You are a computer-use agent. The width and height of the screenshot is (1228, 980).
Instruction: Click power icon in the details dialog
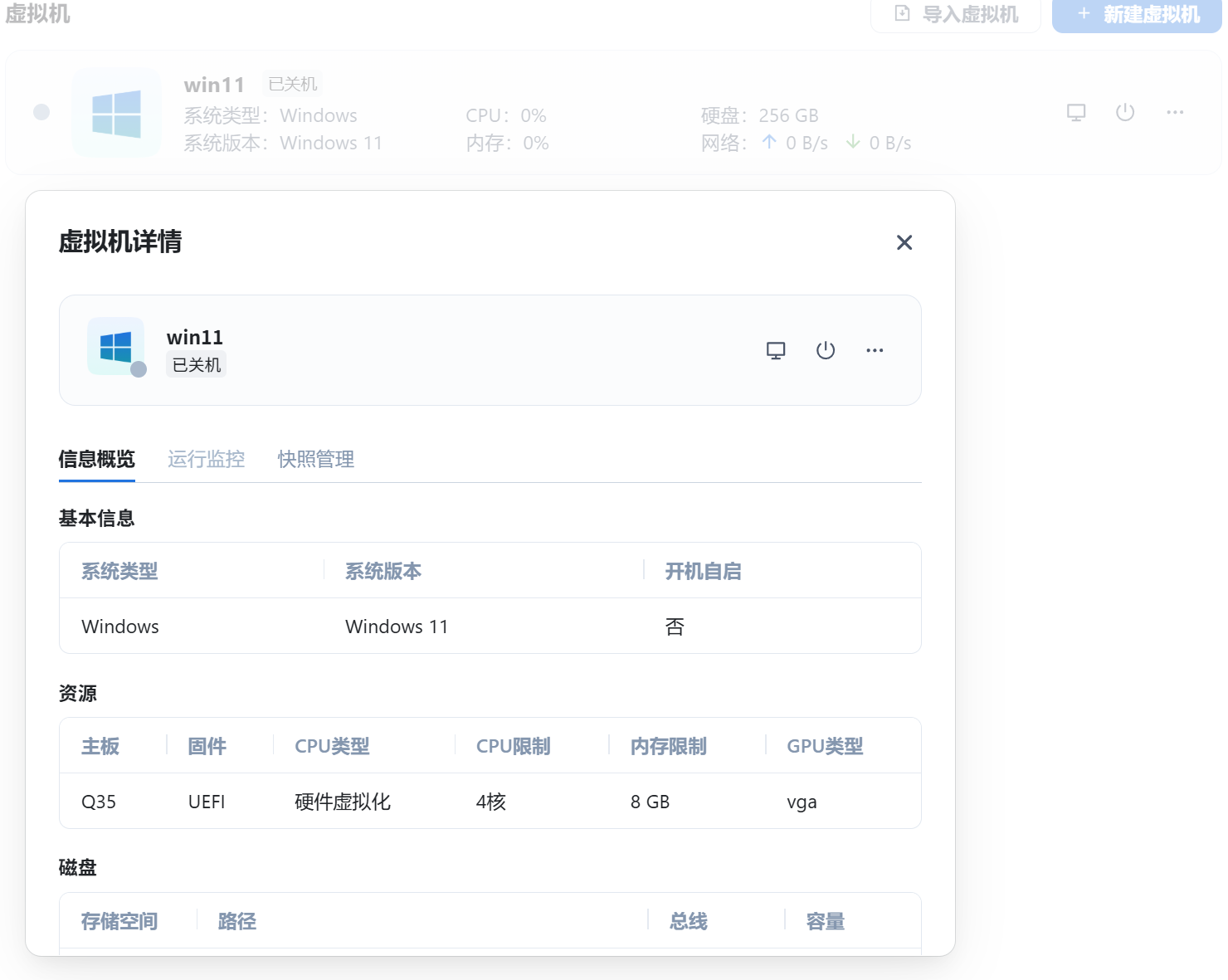tap(826, 350)
